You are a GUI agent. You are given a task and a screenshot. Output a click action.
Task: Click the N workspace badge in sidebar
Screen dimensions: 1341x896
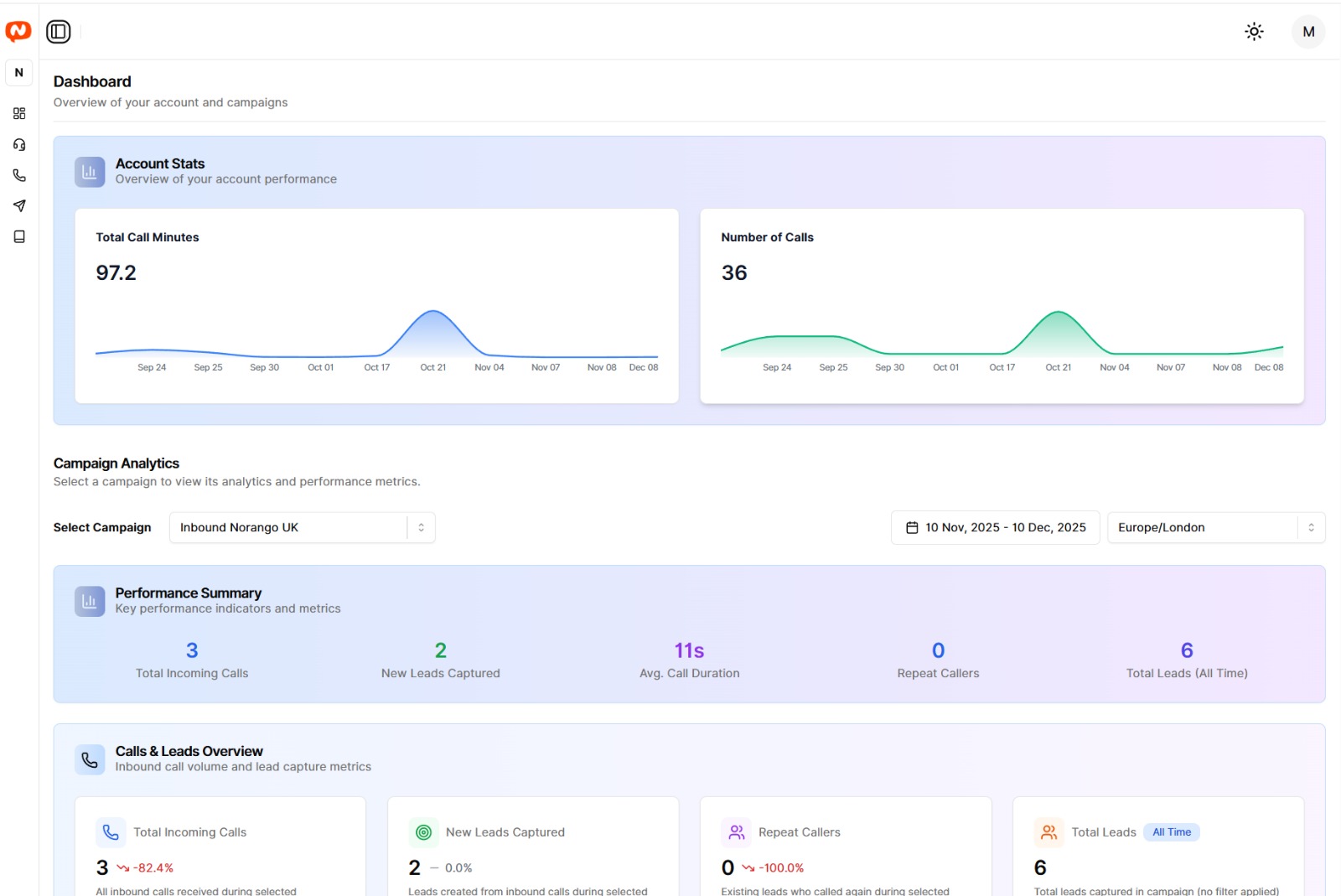pos(19,73)
